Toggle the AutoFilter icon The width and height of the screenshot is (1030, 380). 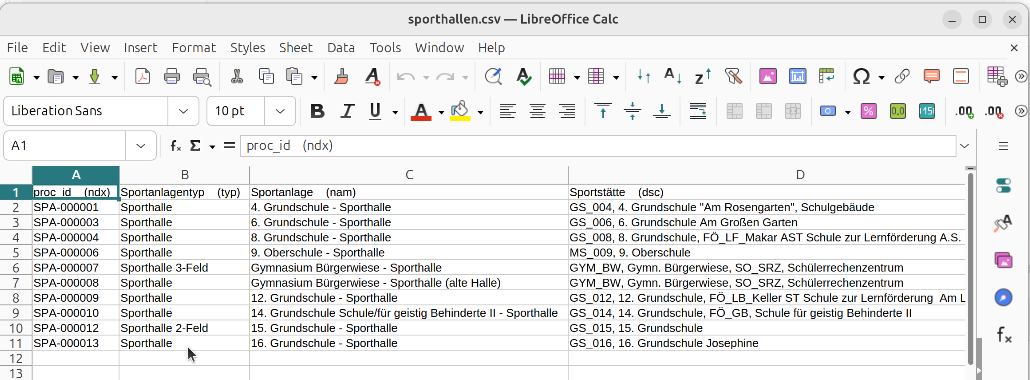click(733, 77)
